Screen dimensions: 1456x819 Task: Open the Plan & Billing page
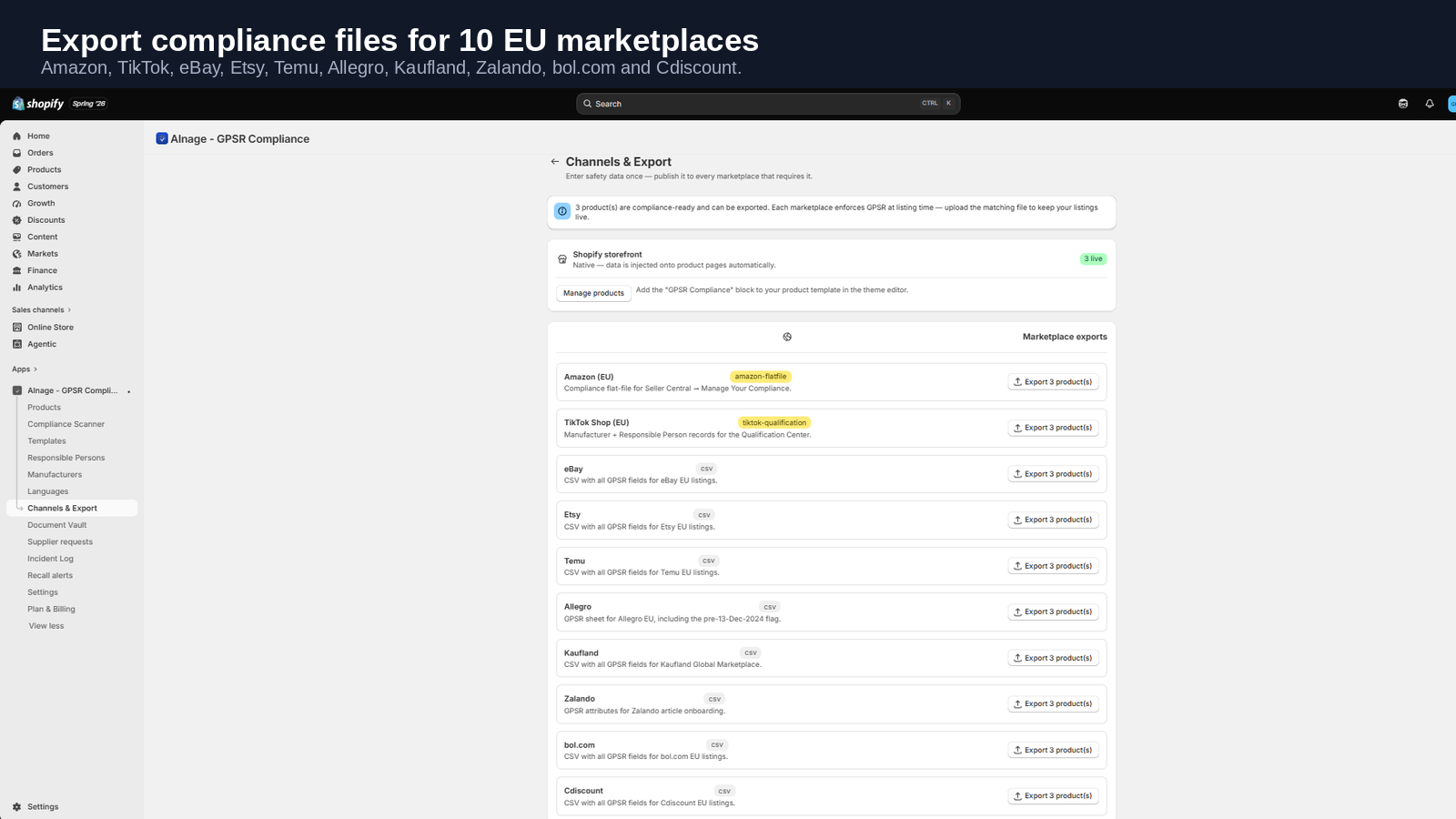point(51,610)
